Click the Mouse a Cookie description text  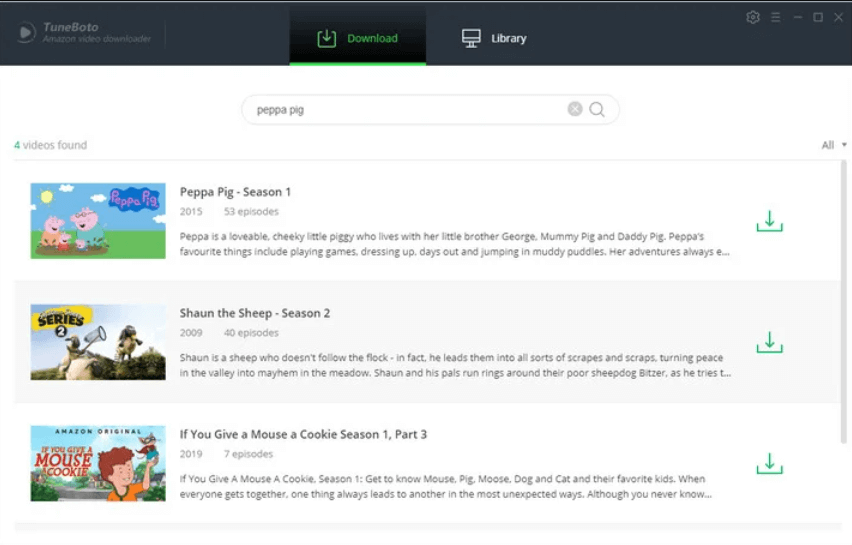[x=446, y=486]
